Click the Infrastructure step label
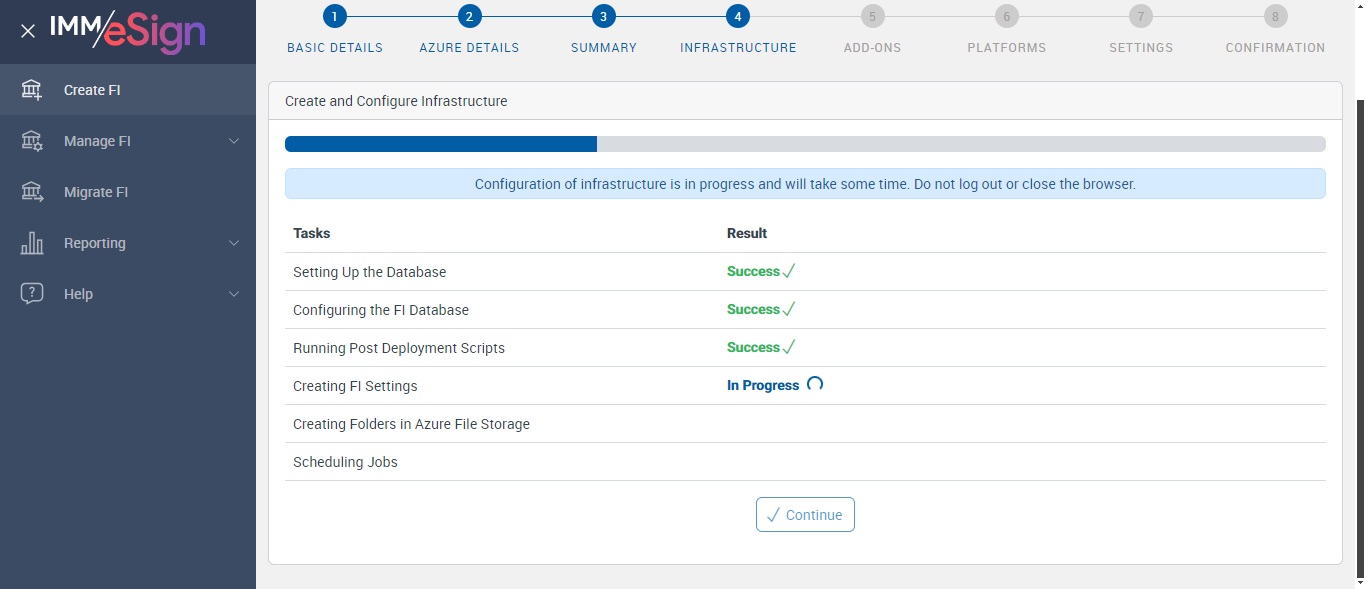Viewport: 1366px width, 589px height. tap(738, 48)
